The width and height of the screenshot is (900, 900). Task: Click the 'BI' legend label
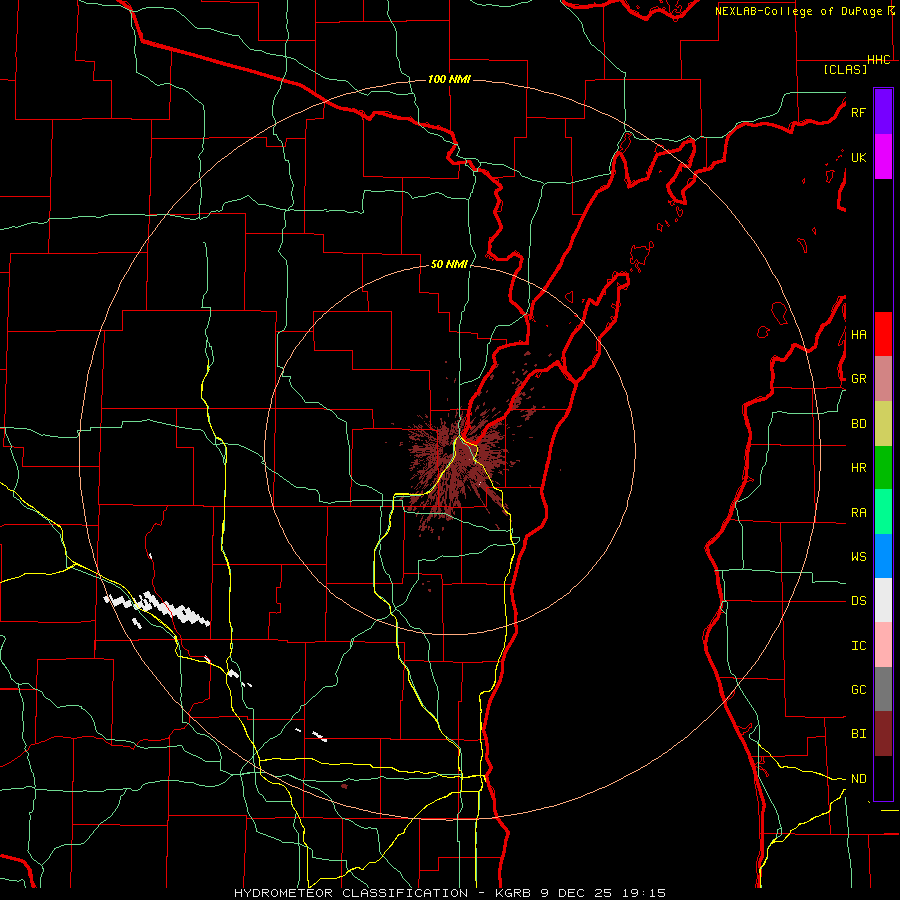point(858,734)
